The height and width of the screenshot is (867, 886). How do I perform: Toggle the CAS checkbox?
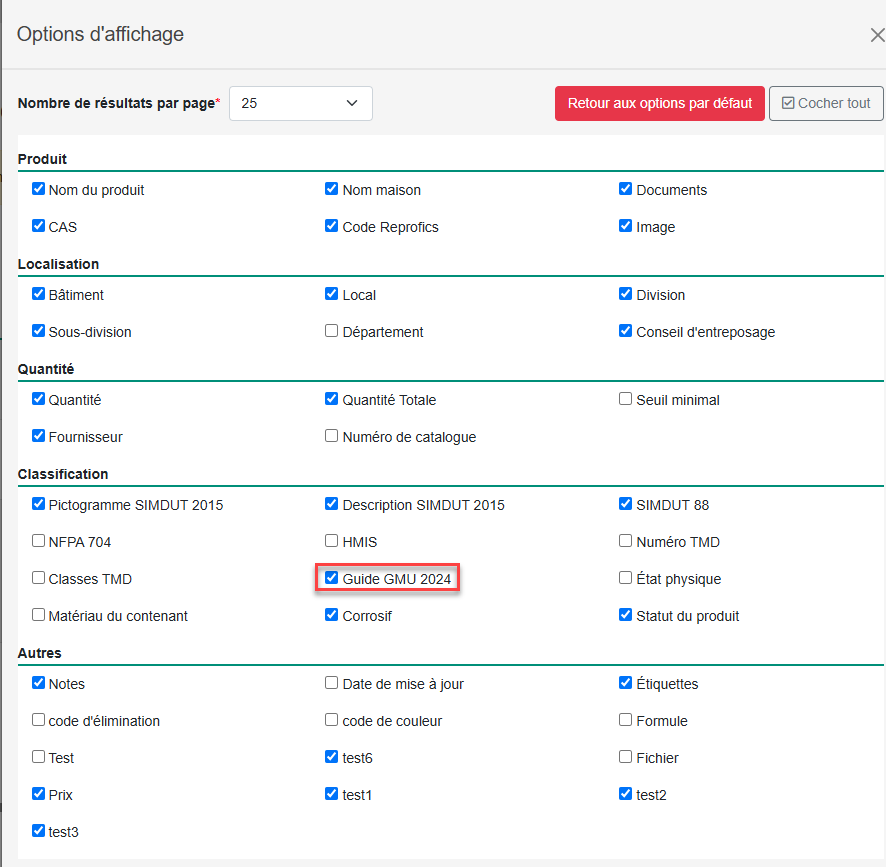38,226
